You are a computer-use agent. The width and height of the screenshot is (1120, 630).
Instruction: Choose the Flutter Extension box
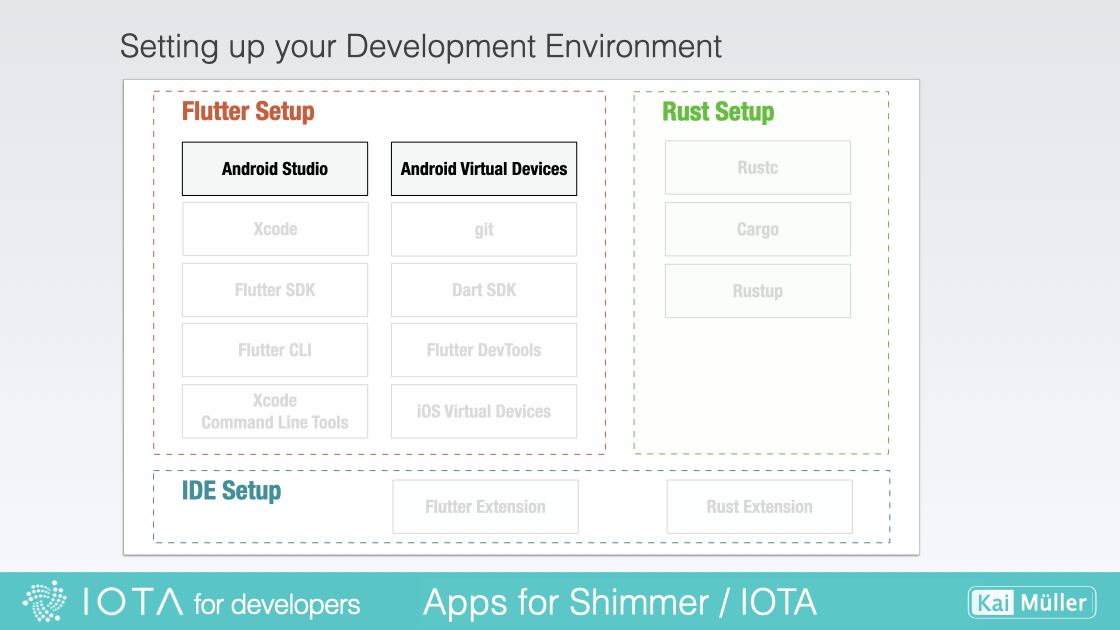point(485,506)
